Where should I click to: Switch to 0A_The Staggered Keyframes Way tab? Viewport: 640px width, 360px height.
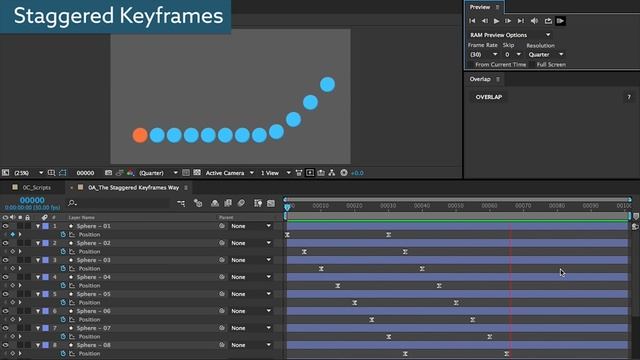click(x=133, y=188)
